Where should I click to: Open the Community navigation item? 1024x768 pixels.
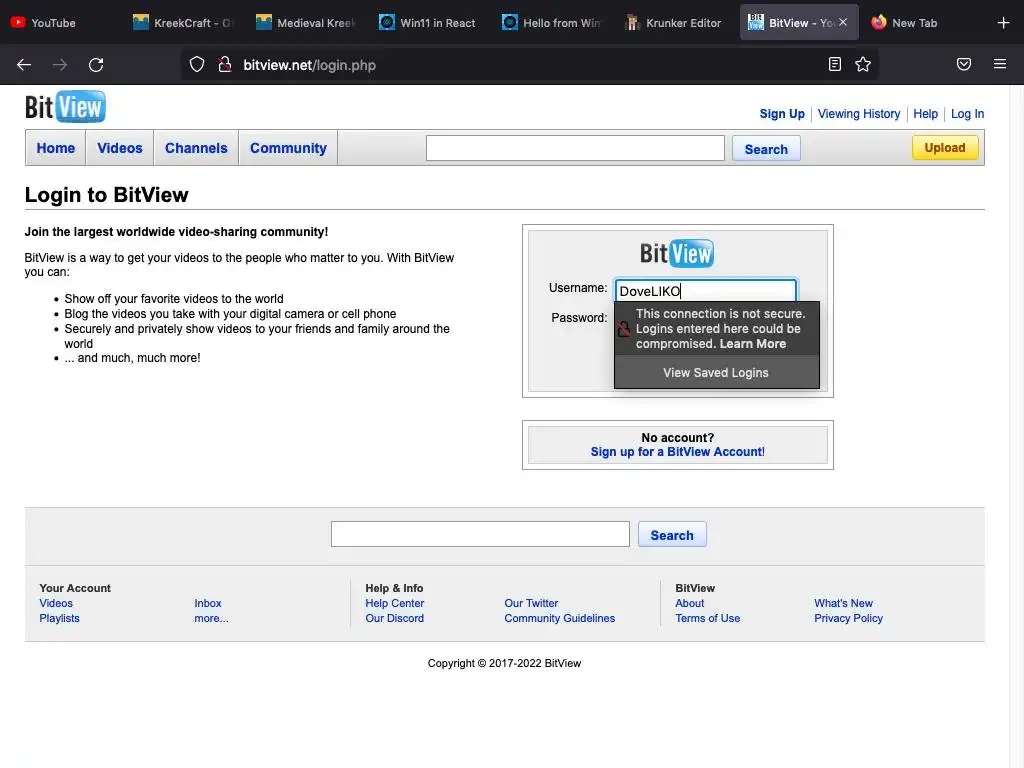click(x=288, y=148)
